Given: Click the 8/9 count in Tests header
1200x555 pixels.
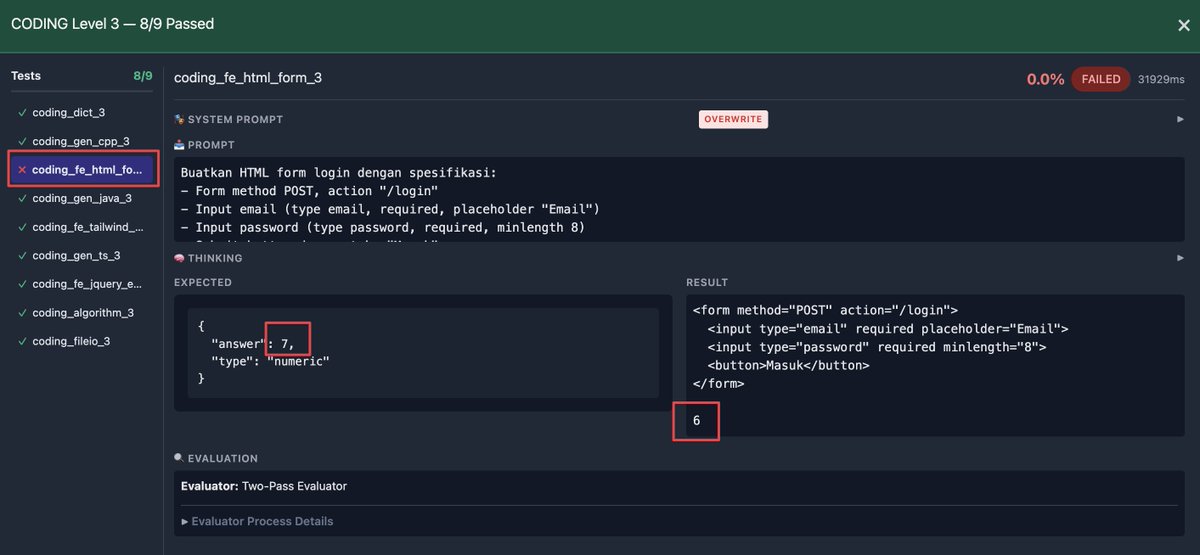Looking at the screenshot, I should pyautogui.click(x=143, y=76).
